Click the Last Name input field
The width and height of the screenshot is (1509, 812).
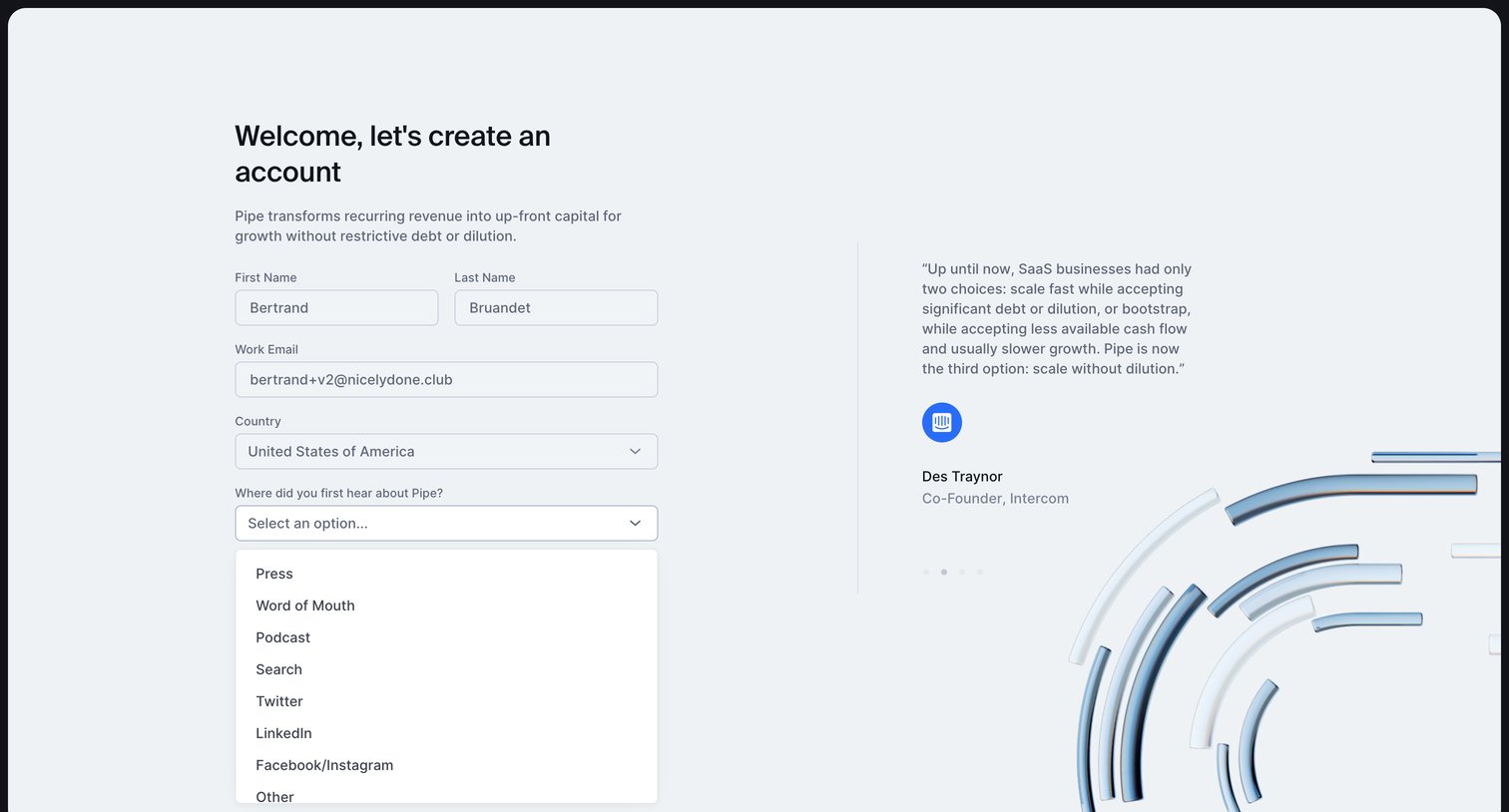click(x=556, y=307)
